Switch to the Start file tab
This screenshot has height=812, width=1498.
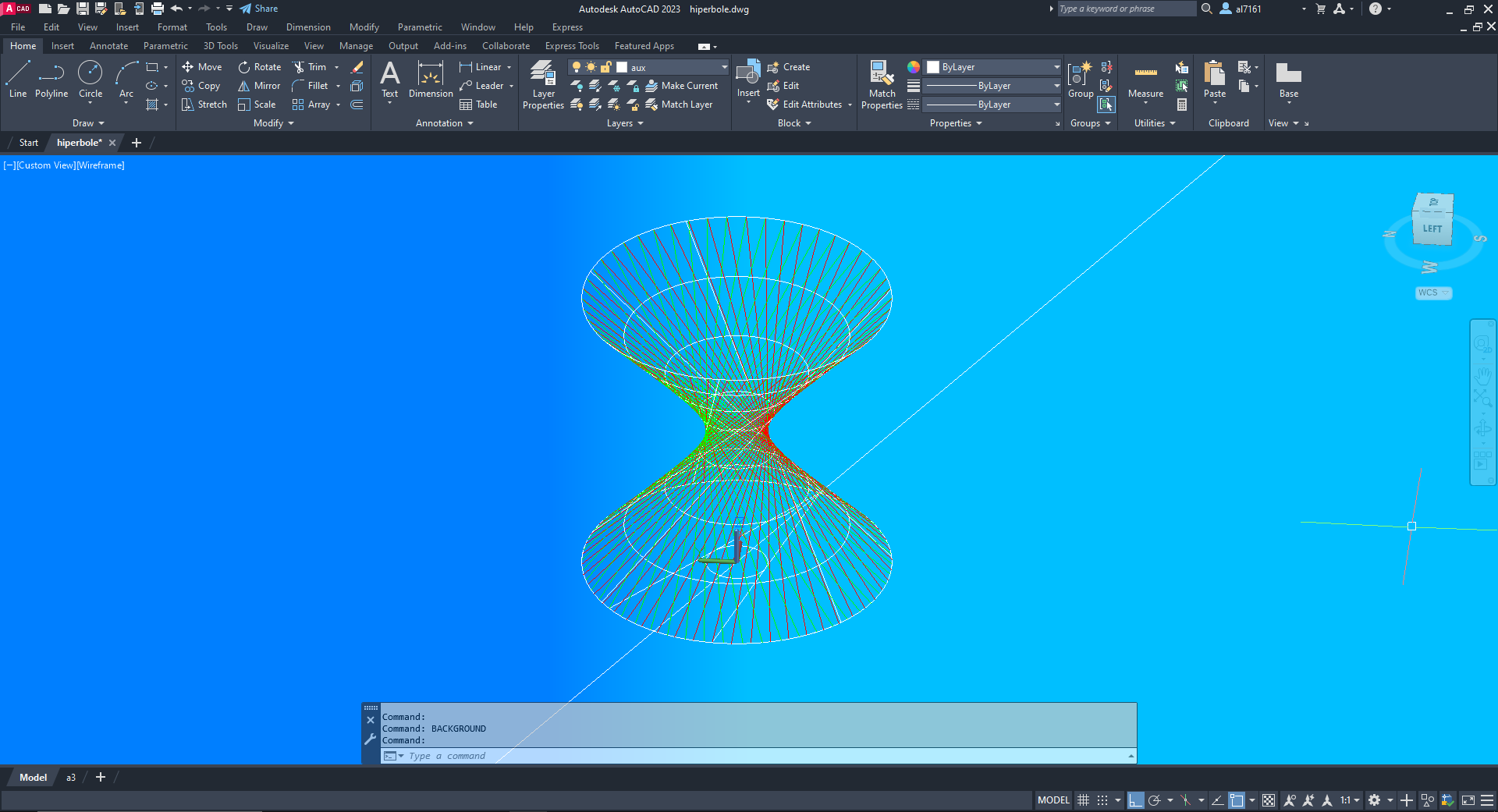click(29, 143)
